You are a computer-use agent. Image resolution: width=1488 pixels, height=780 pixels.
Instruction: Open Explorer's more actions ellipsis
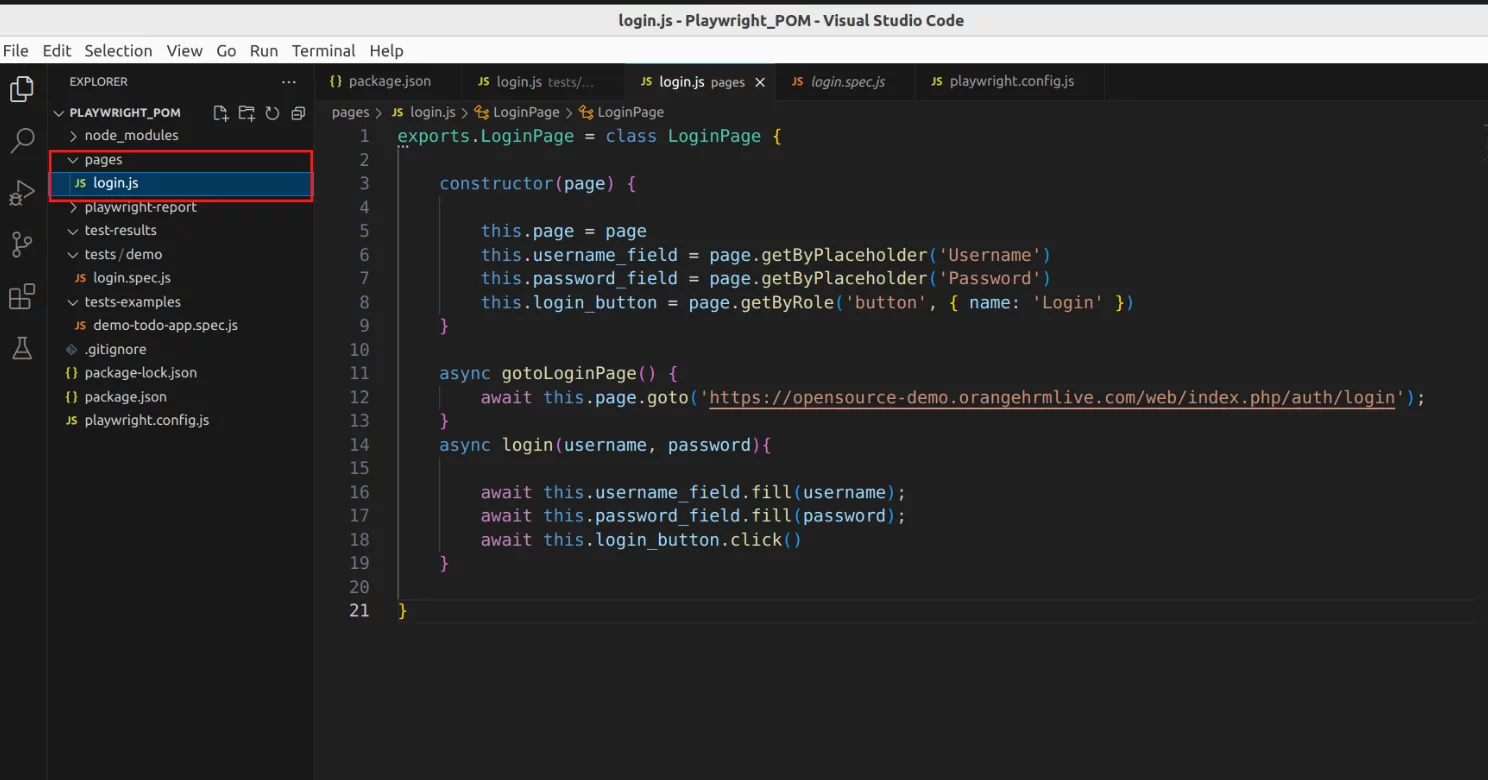289,82
